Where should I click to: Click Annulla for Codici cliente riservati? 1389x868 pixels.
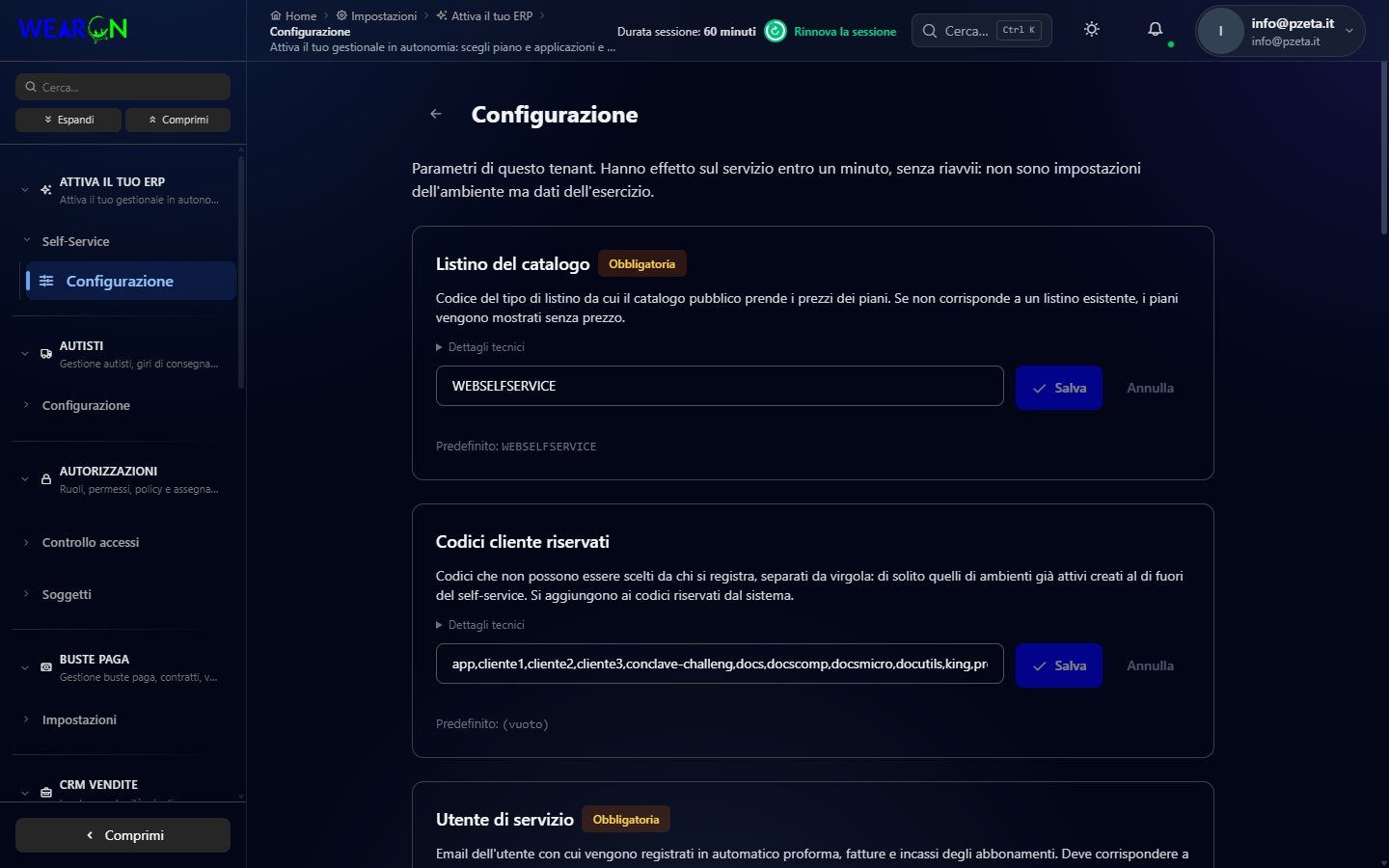tap(1151, 665)
